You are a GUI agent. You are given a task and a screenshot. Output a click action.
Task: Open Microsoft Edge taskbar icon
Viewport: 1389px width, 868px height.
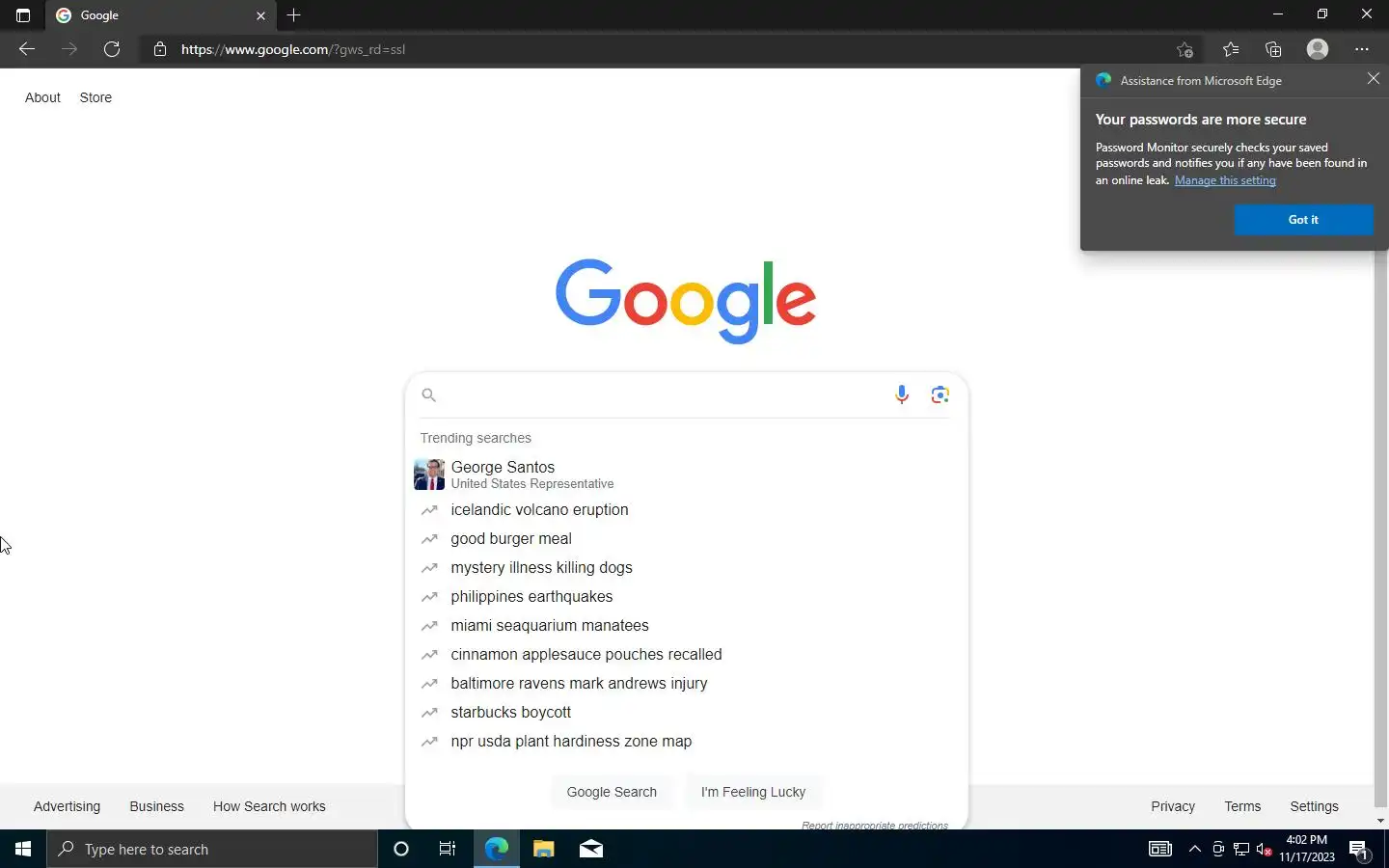pos(496,849)
